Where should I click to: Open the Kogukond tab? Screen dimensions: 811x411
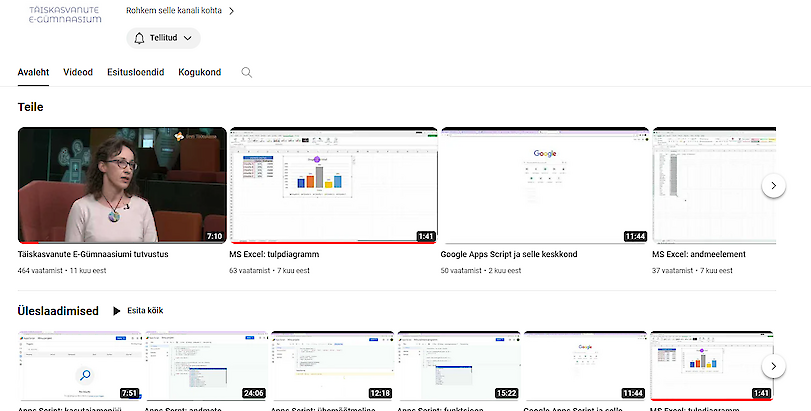(x=199, y=73)
